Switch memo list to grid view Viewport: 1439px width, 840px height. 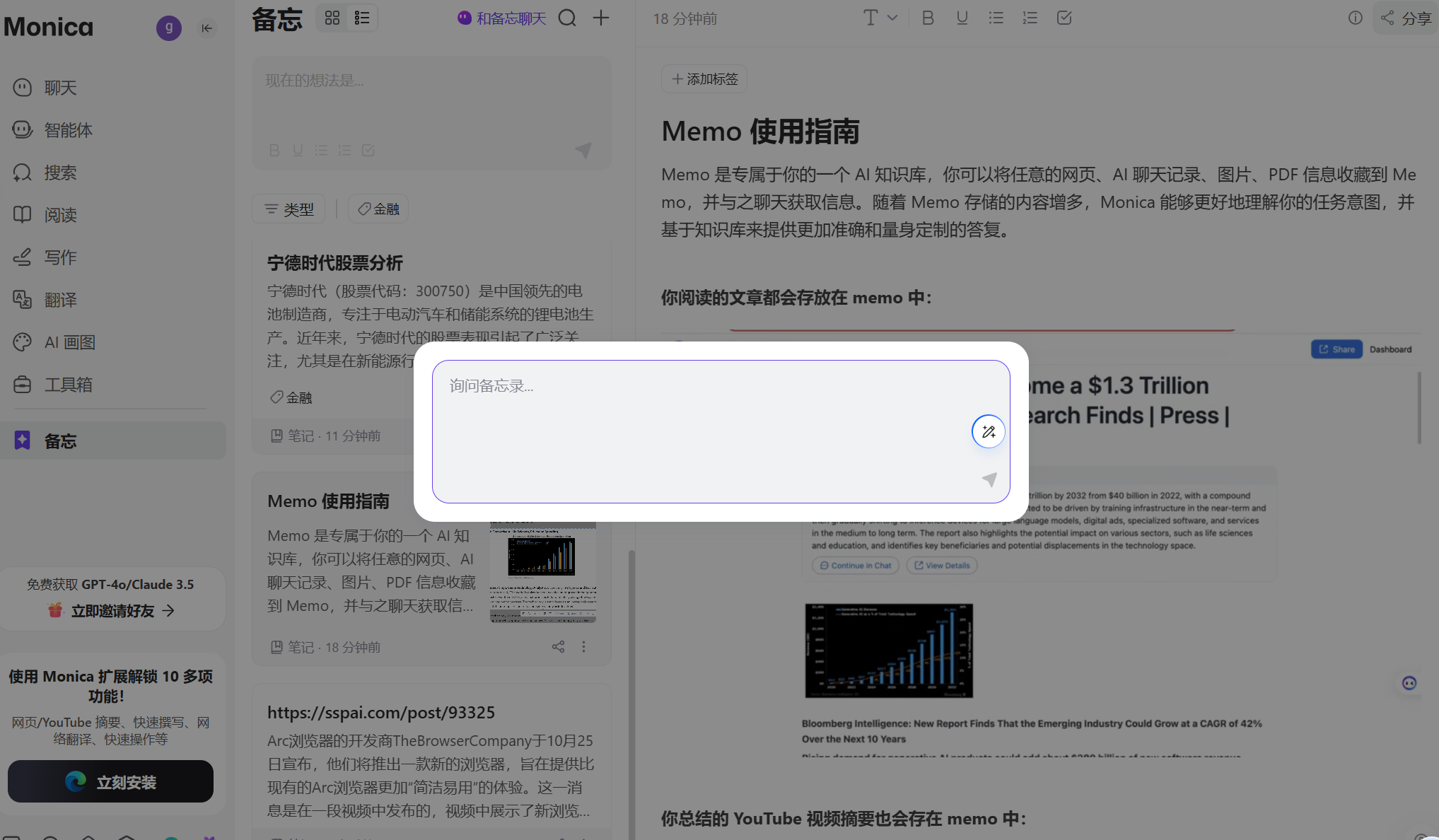(332, 18)
